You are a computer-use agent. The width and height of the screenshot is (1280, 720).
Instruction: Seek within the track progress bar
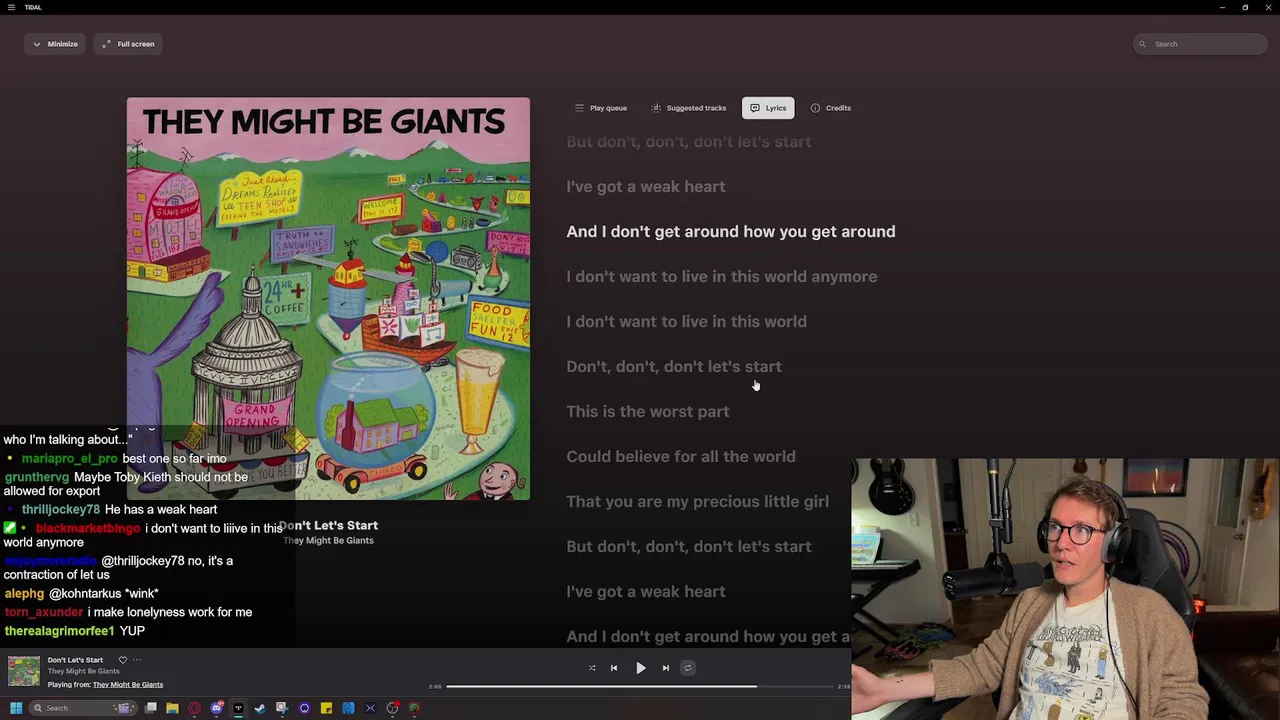[x=640, y=687]
